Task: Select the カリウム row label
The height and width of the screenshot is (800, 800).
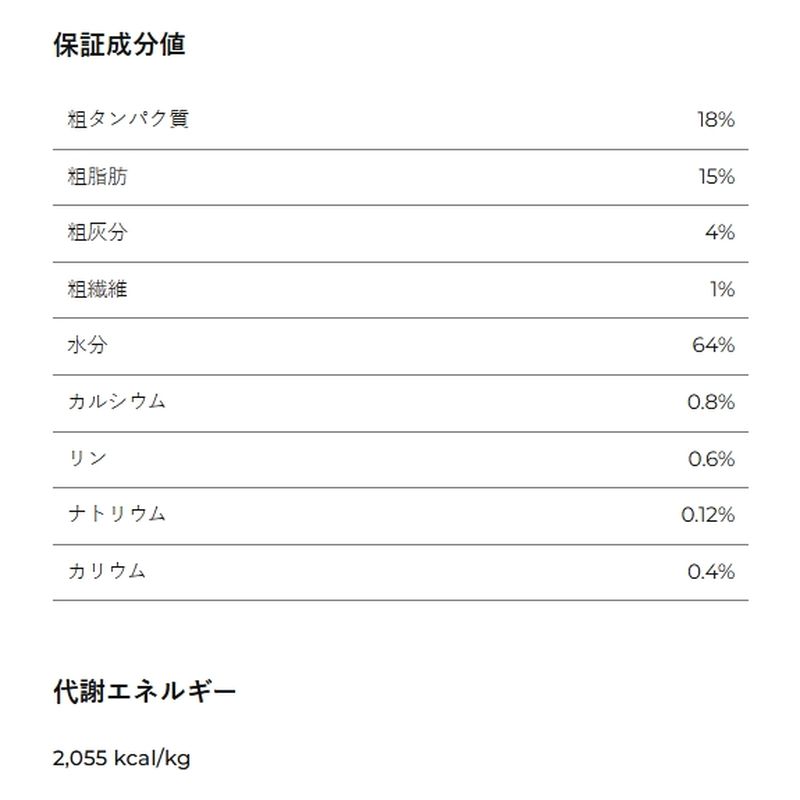Action: (107, 571)
